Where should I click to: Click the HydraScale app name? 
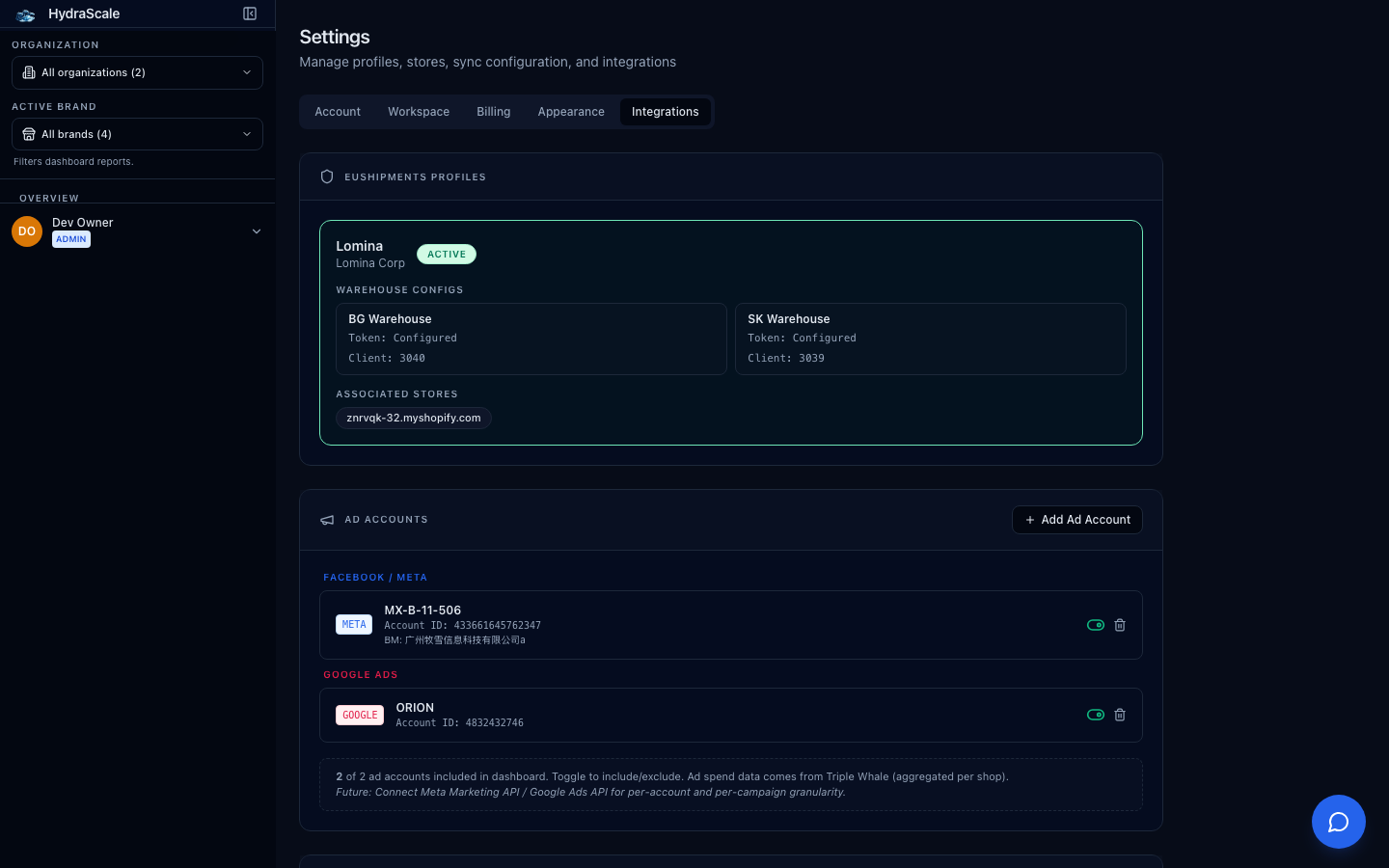[84, 14]
